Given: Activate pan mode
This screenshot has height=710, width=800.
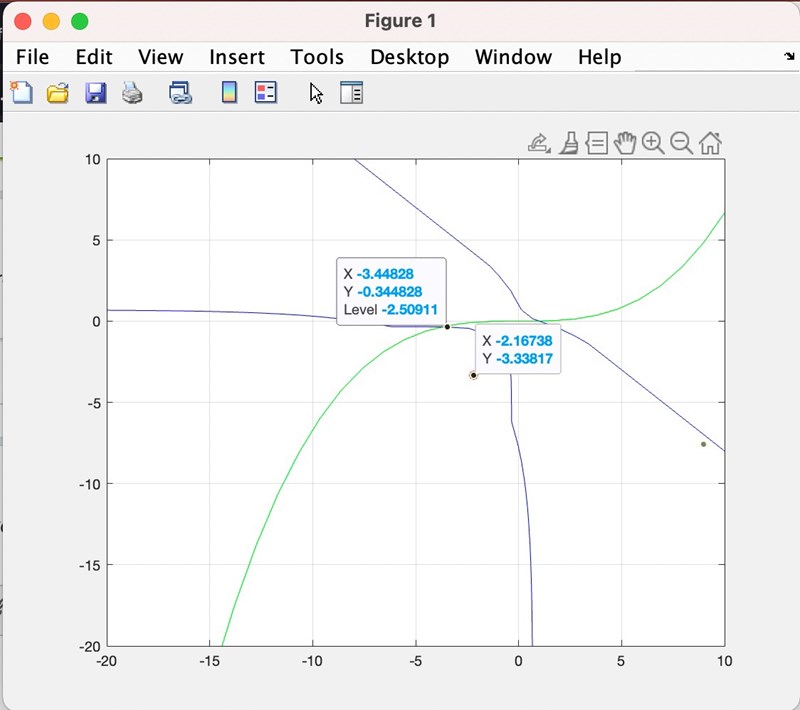Looking at the screenshot, I should 626,143.
